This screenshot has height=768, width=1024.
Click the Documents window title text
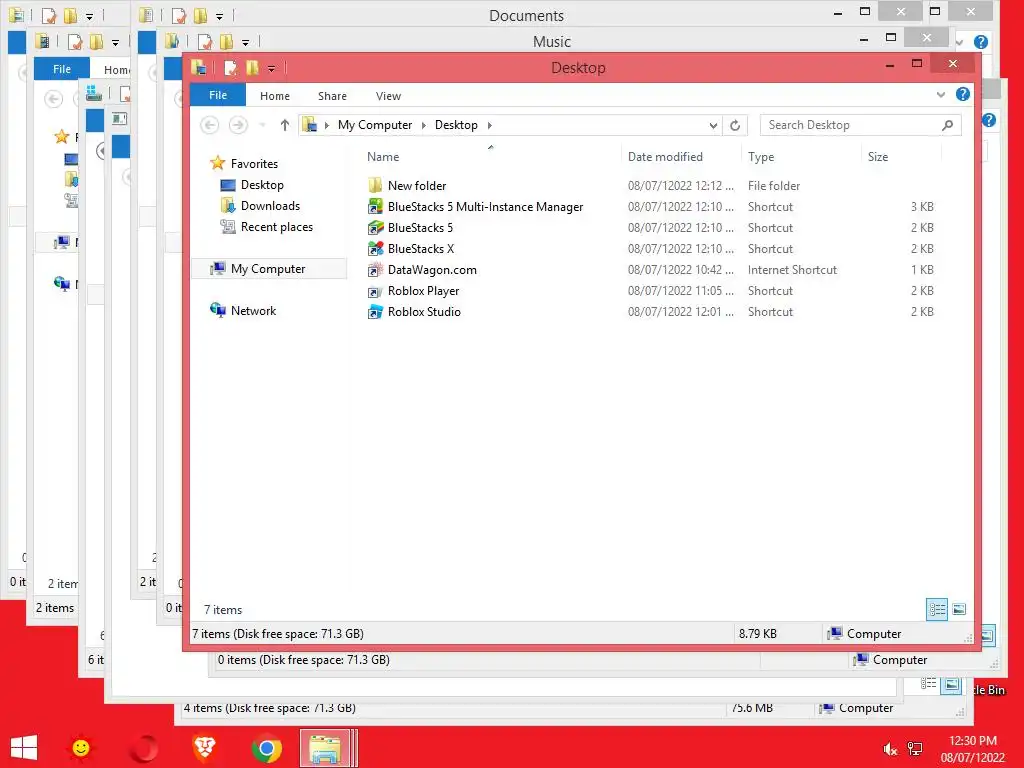(526, 16)
